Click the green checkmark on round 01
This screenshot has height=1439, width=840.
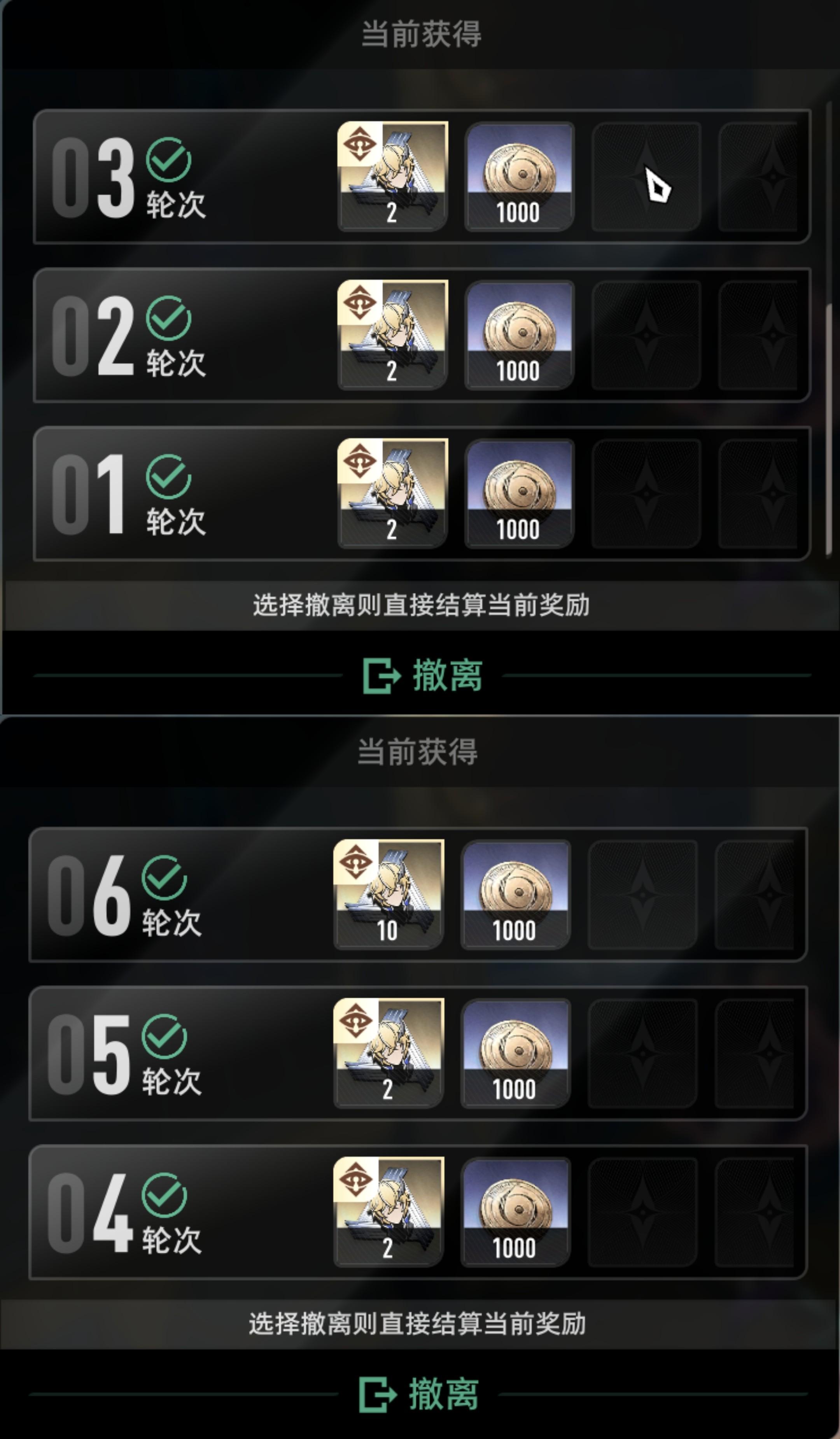coord(168,477)
